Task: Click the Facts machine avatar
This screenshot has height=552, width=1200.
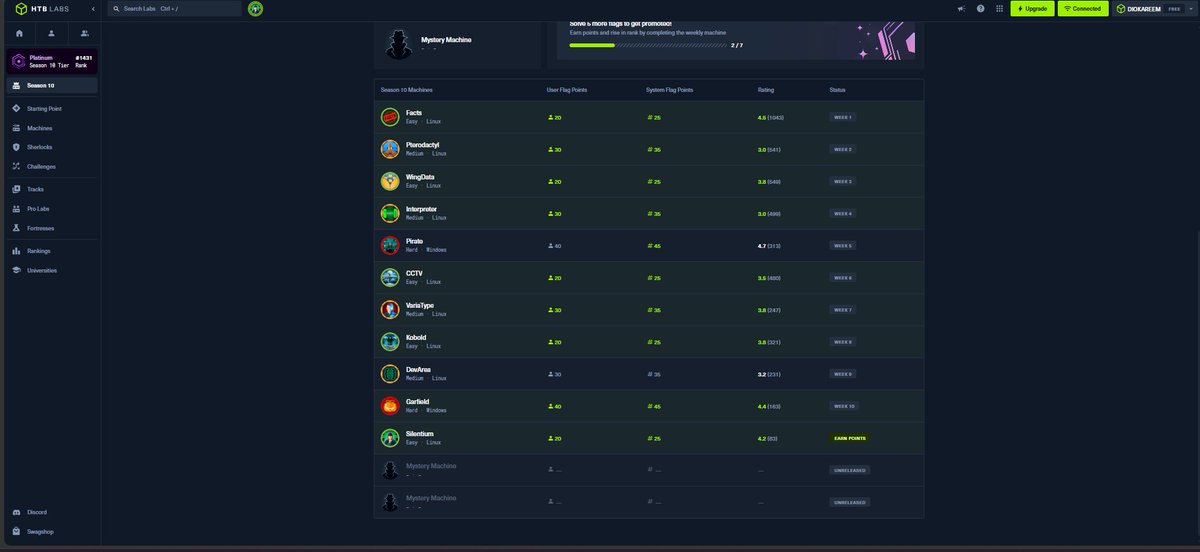Action: (x=390, y=117)
